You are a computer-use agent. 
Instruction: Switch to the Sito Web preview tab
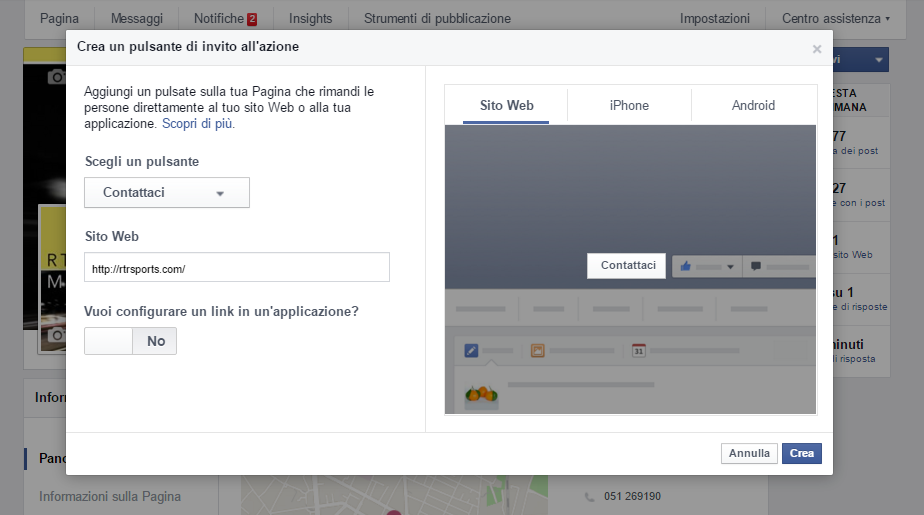(506, 105)
